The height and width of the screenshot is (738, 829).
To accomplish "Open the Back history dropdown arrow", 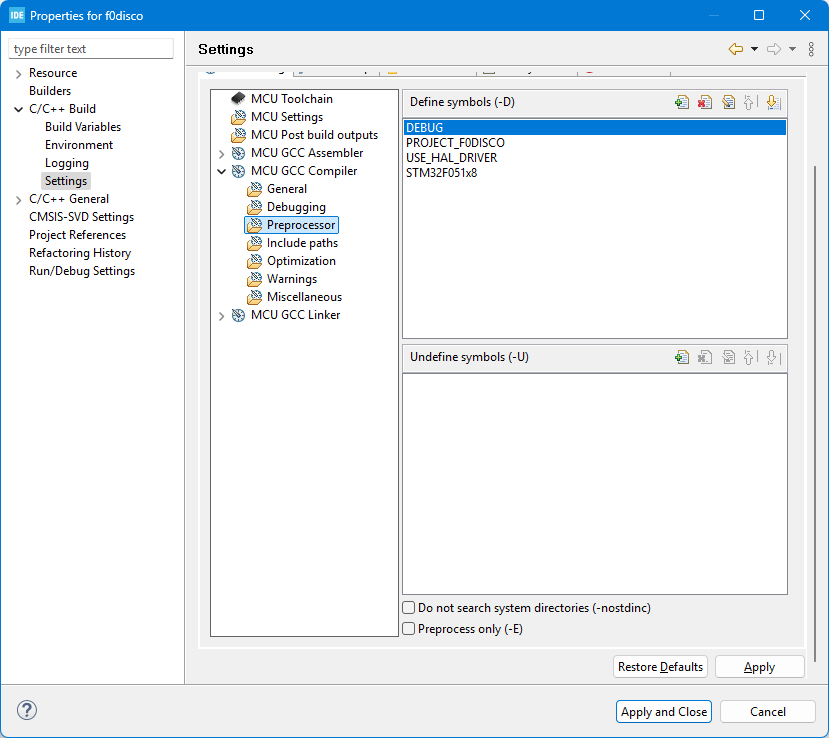I will (754, 49).
